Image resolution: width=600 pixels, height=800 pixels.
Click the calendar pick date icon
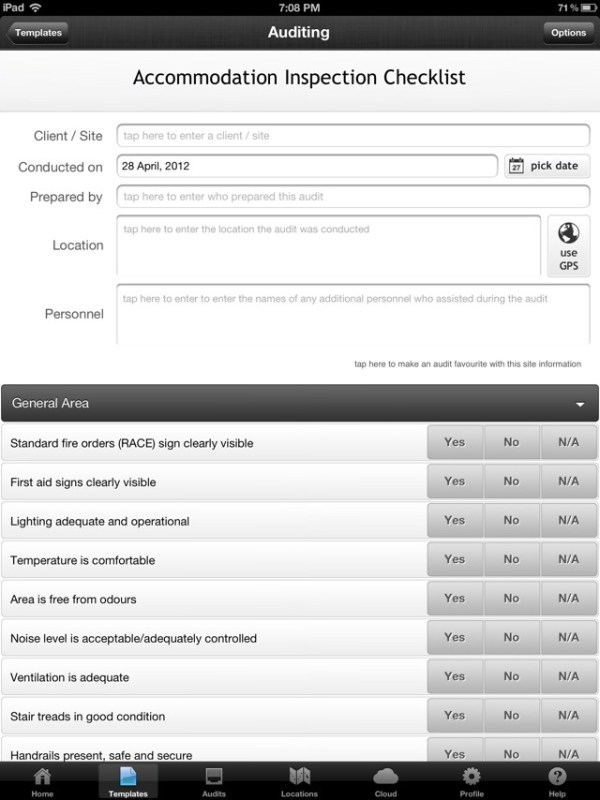tap(516, 166)
